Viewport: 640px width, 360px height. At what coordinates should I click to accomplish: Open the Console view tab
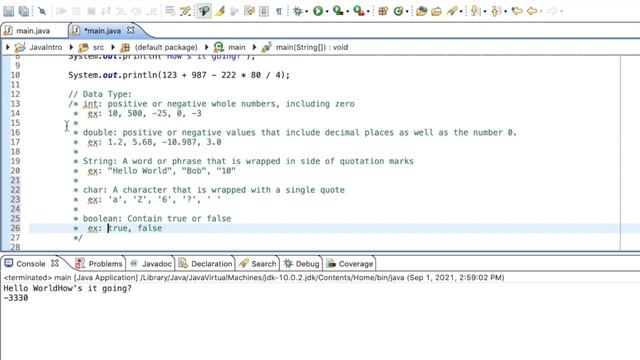[x=31, y=264]
